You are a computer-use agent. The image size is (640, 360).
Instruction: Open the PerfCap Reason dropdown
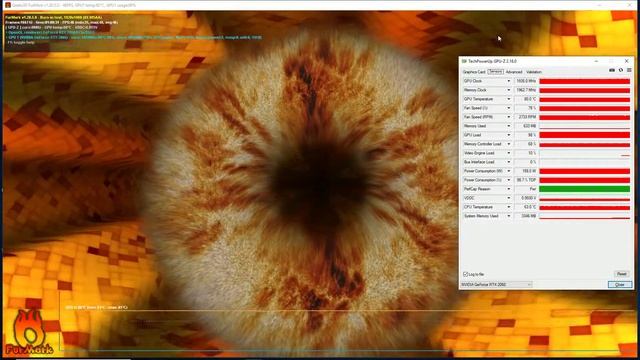pyautogui.click(x=509, y=189)
